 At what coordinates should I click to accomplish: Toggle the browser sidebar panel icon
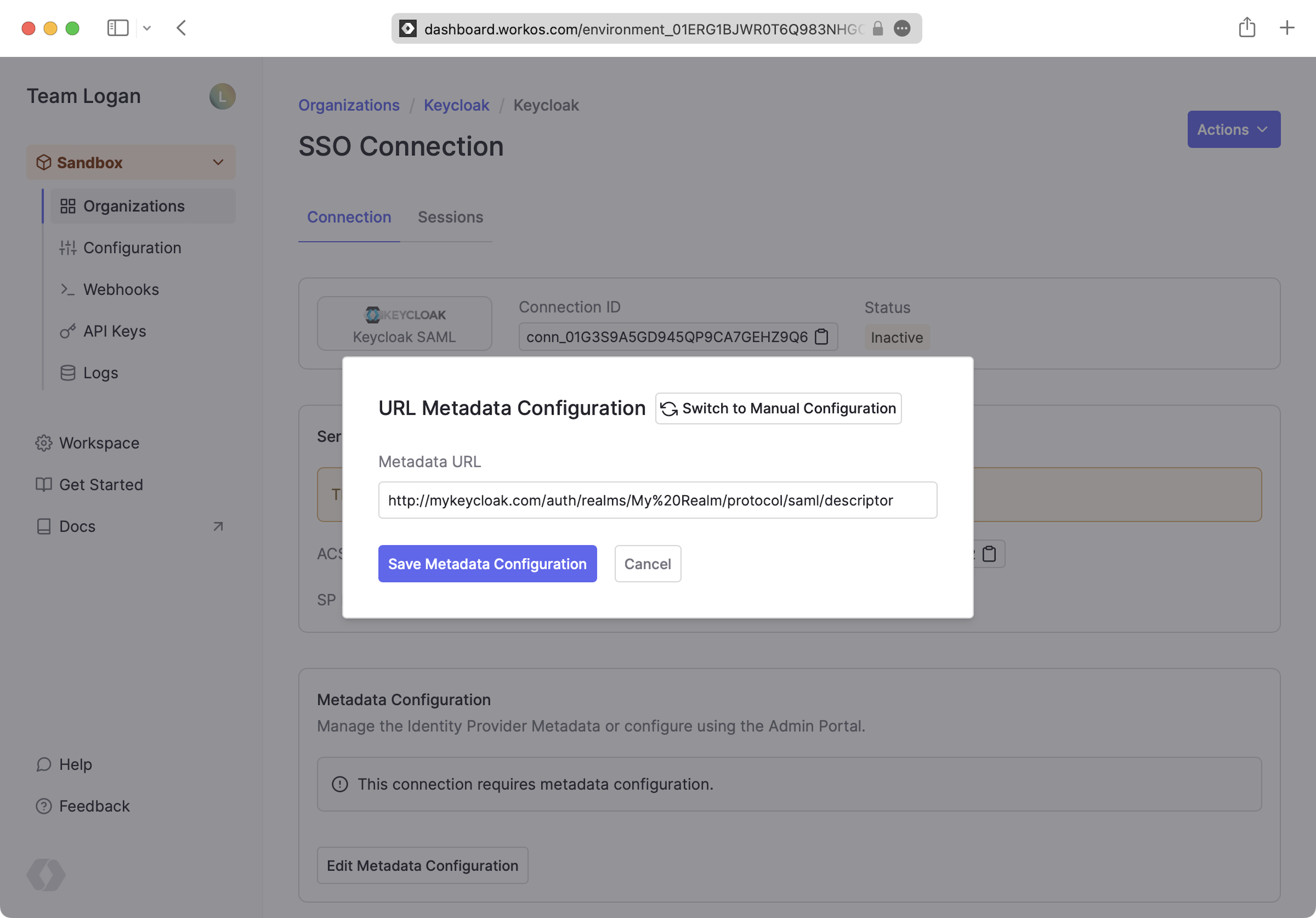point(118,28)
